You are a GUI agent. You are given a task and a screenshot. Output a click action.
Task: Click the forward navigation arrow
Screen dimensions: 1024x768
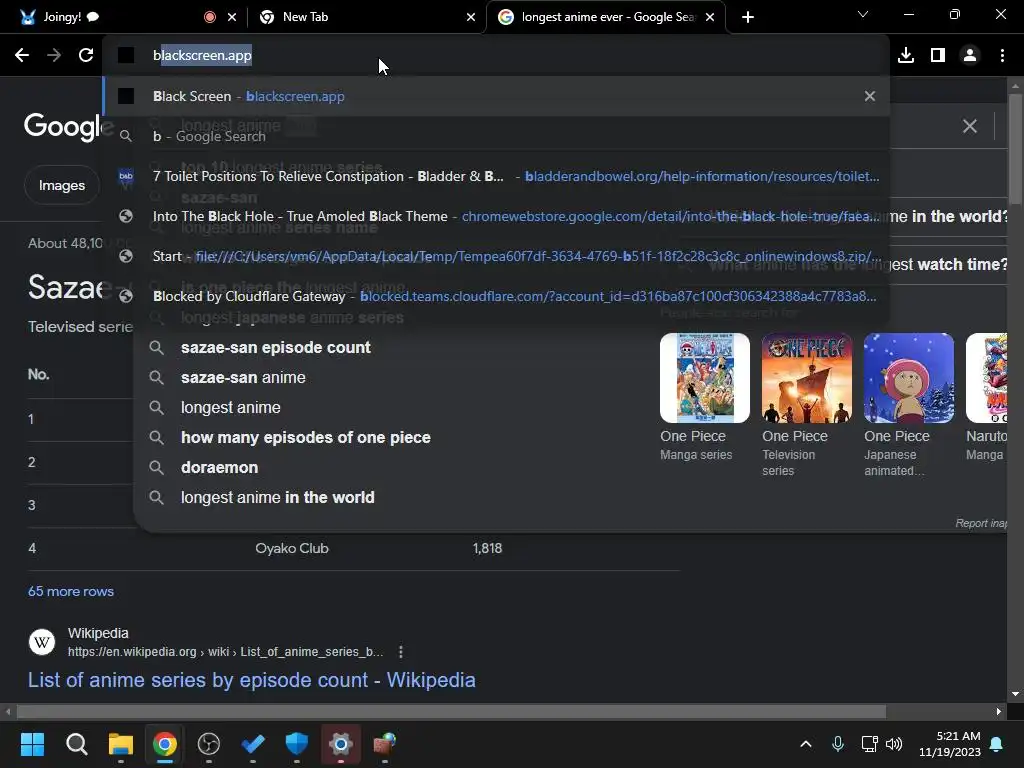pyautogui.click(x=54, y=56)
